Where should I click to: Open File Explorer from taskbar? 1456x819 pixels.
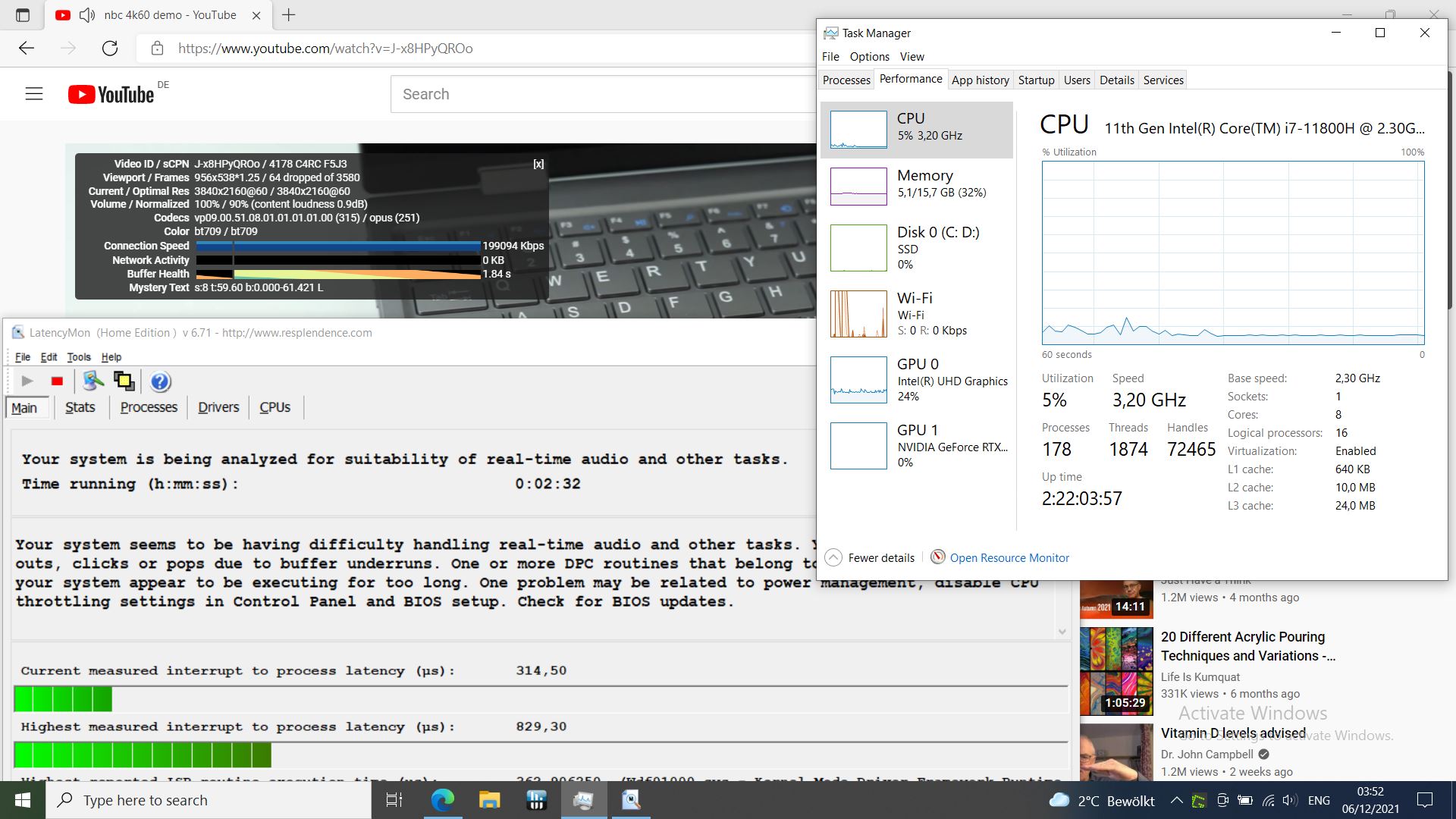click(x=489, y=800)
